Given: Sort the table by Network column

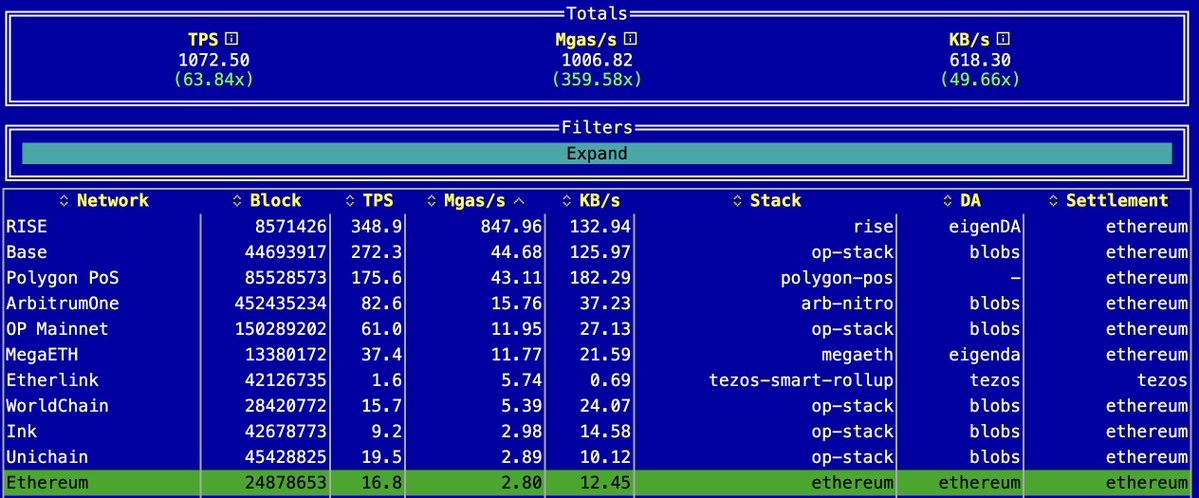Looking at the screenshot, I should click(x=104, y=200).
